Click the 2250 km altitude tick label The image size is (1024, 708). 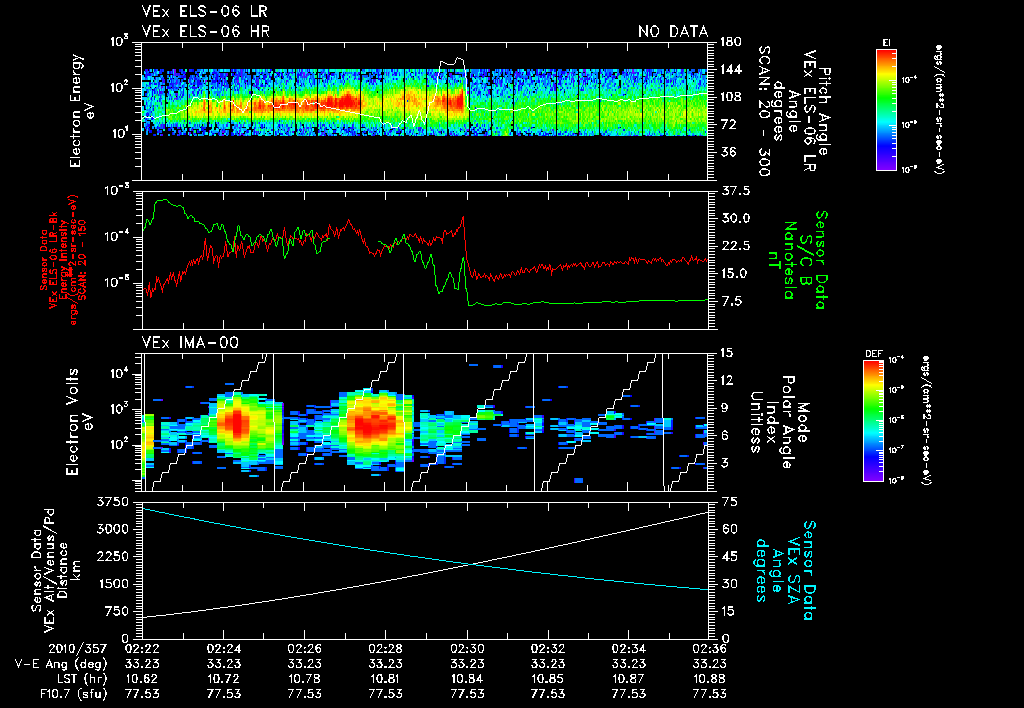point(112,556)
